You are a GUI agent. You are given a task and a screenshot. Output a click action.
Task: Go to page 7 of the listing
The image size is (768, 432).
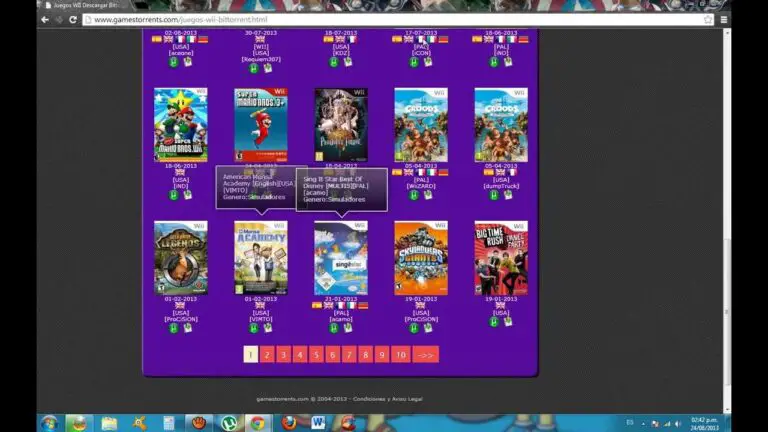point(349,355)
